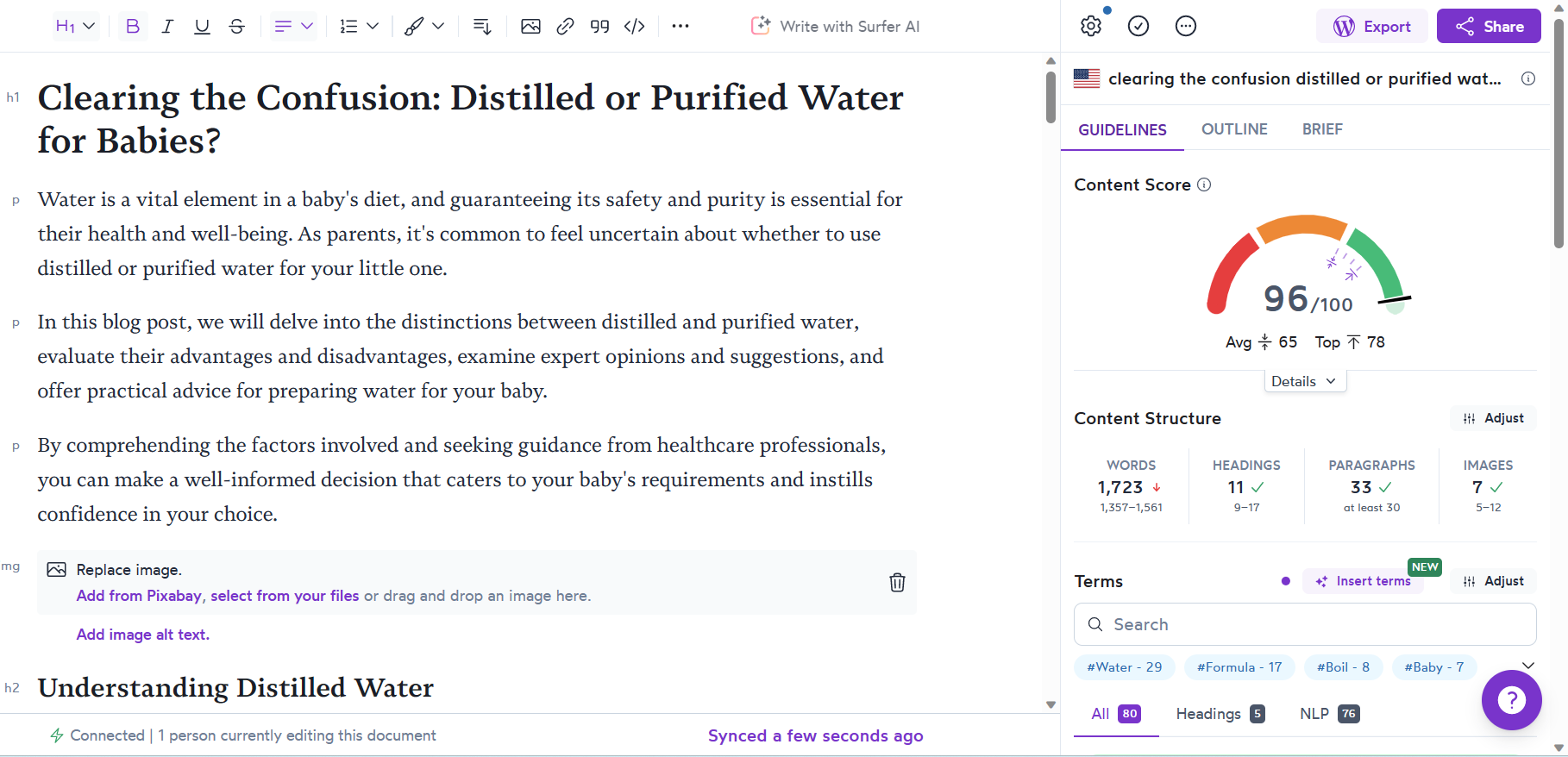1568x757 pixels.
Task: Toggle strikethrough formatting
Action: [x=236, y=27]
